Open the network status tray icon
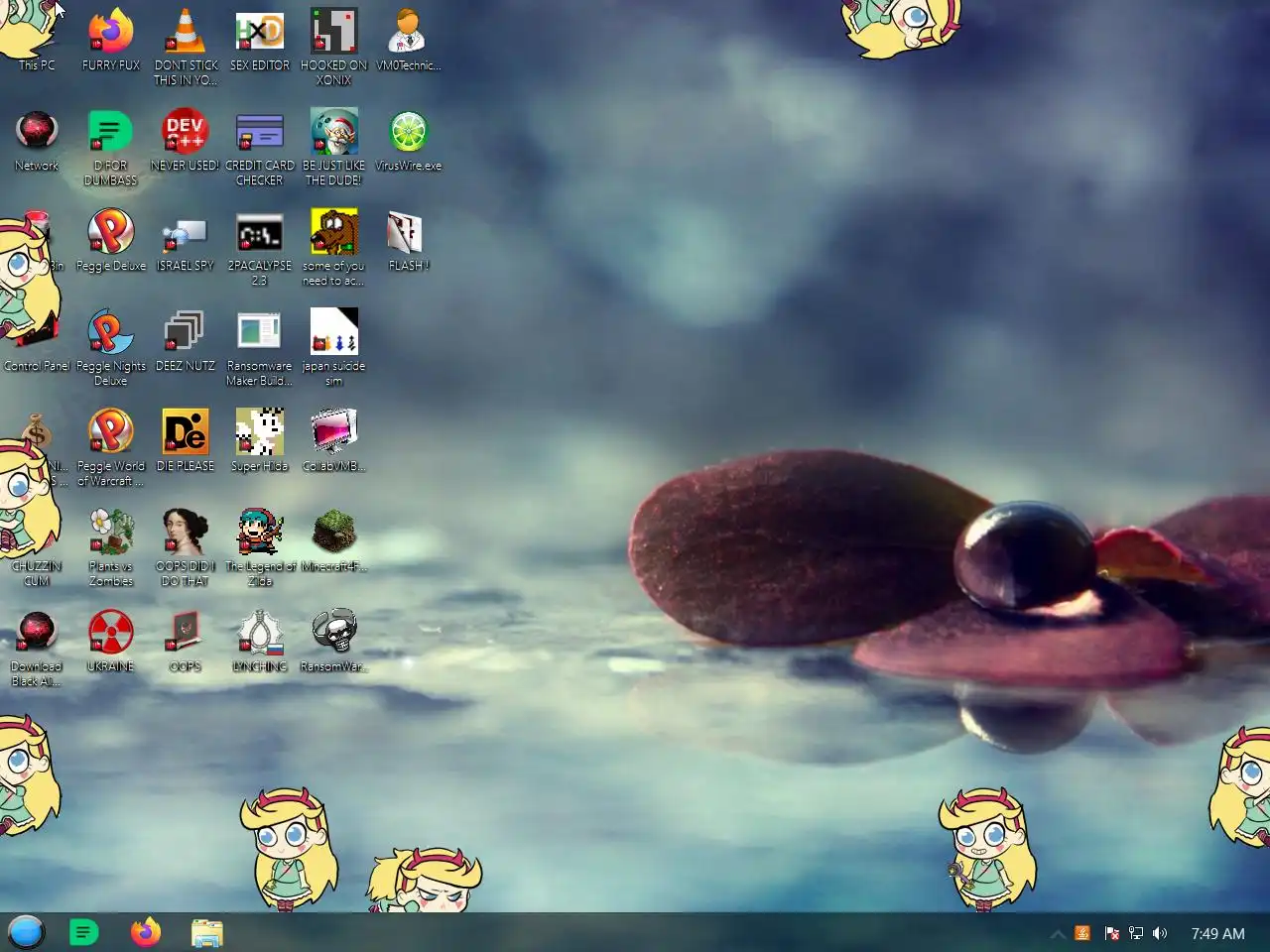 tap(1136, 933)
